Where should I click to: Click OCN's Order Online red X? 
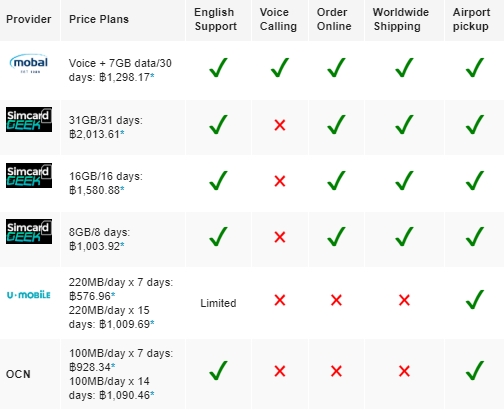tap(336, 371)
